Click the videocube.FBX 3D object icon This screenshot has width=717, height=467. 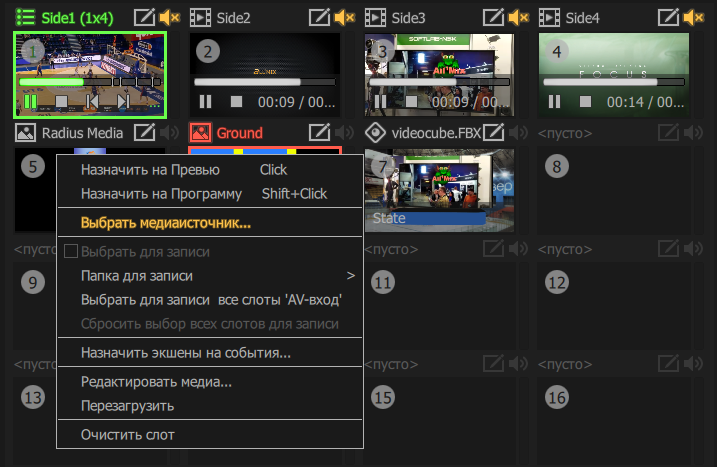(375, 133)
